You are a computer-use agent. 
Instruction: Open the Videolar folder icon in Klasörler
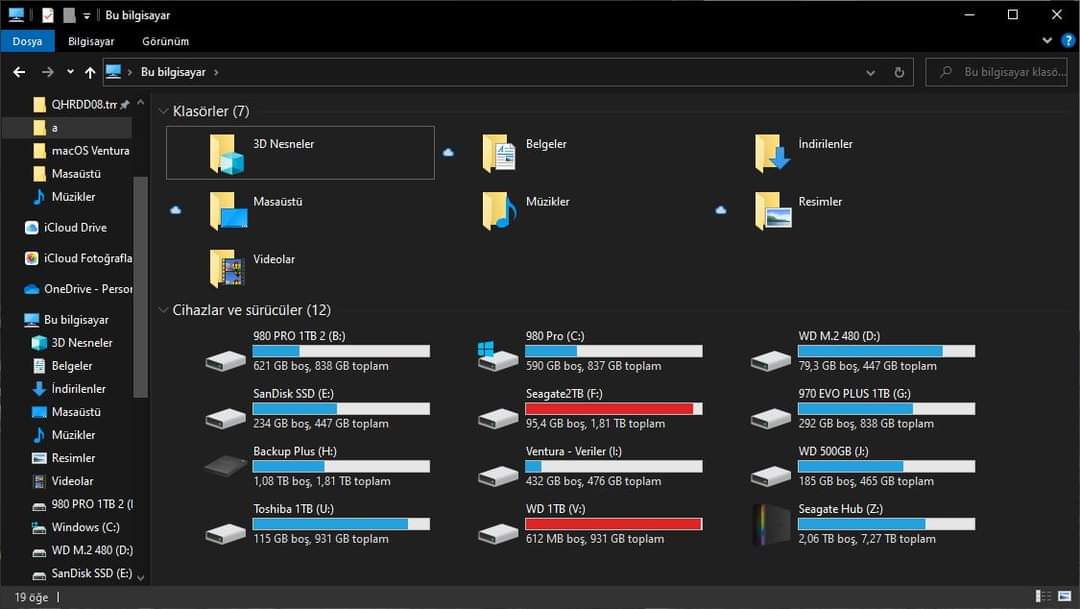tap(227, 269)
